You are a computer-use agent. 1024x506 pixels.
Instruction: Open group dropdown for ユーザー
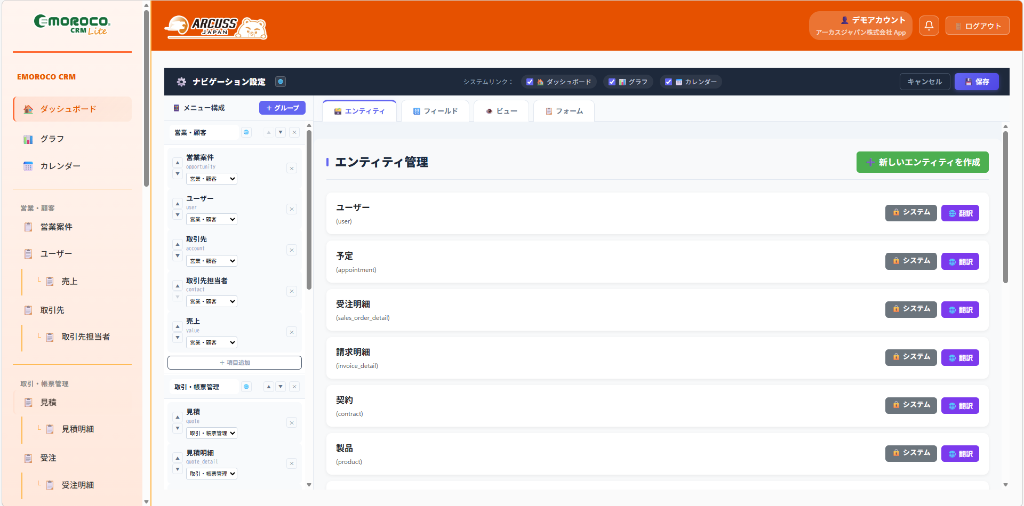(212, 219)
